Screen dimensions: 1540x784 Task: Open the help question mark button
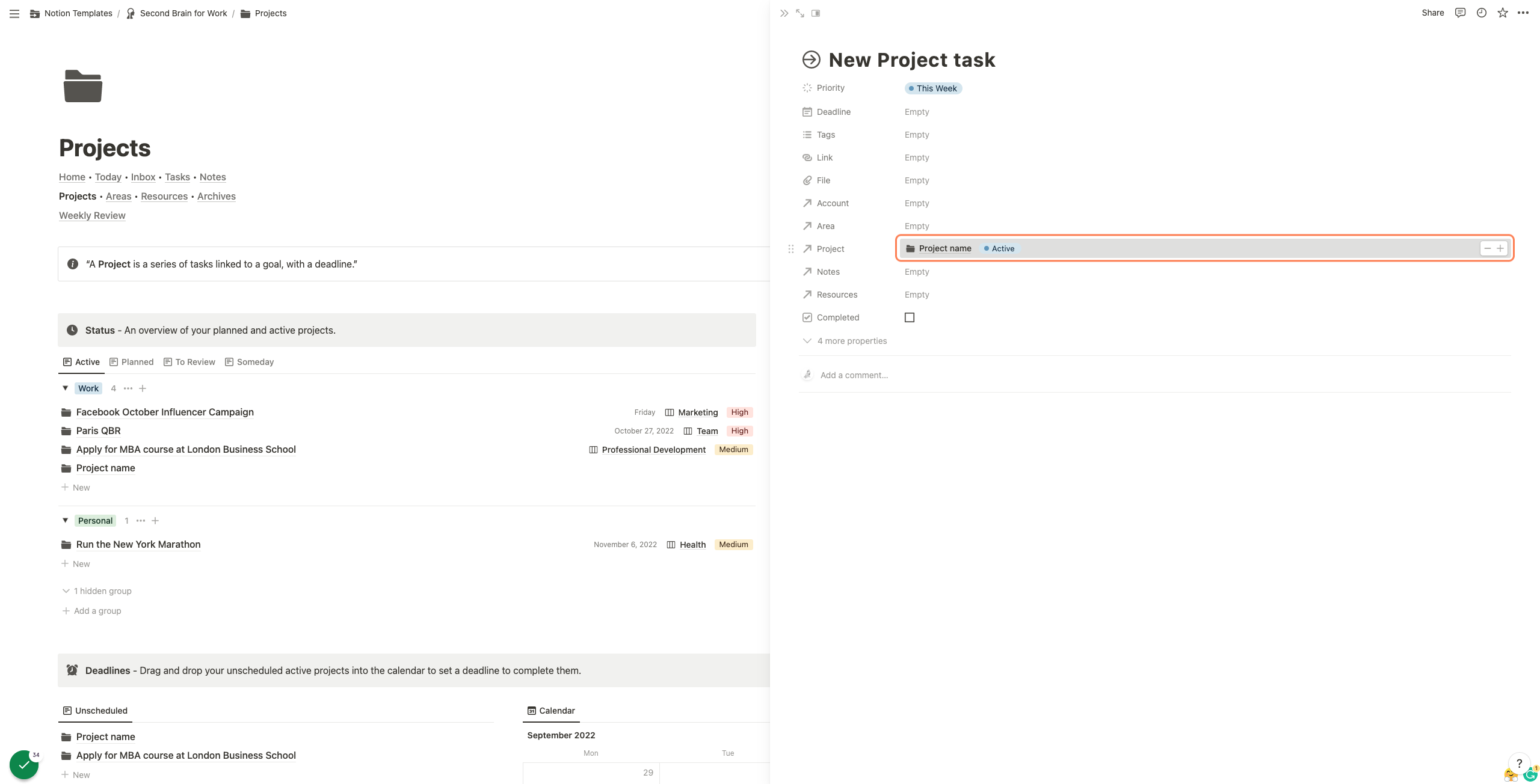tap(1520, 764)
